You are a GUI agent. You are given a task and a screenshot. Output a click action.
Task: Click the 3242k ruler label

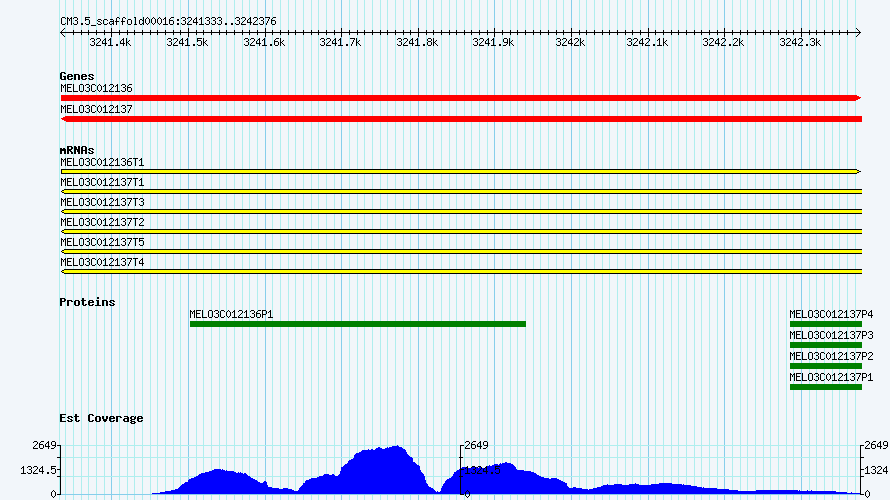[x=570, y=43]
